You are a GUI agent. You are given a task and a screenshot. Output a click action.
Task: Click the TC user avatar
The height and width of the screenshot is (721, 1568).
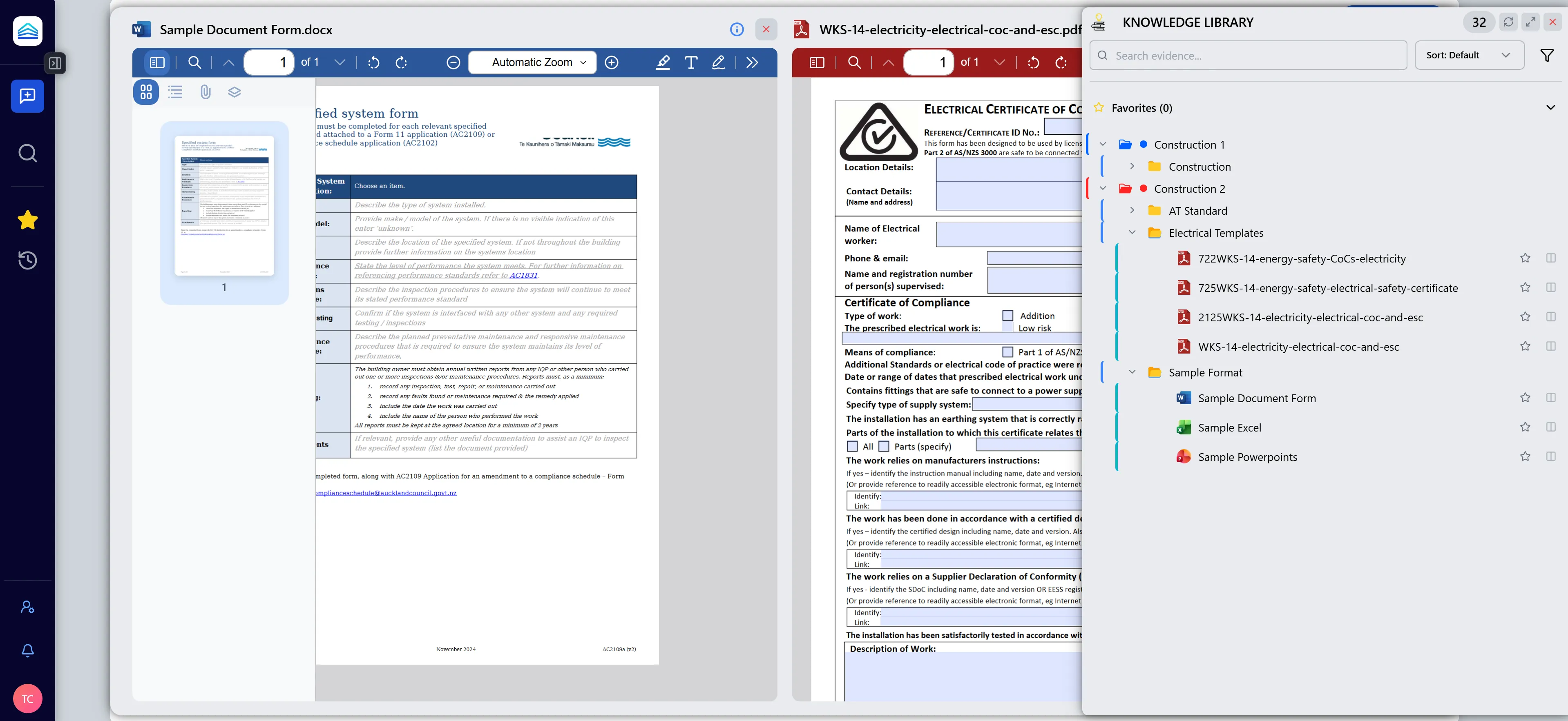click(x=27, y=699)
